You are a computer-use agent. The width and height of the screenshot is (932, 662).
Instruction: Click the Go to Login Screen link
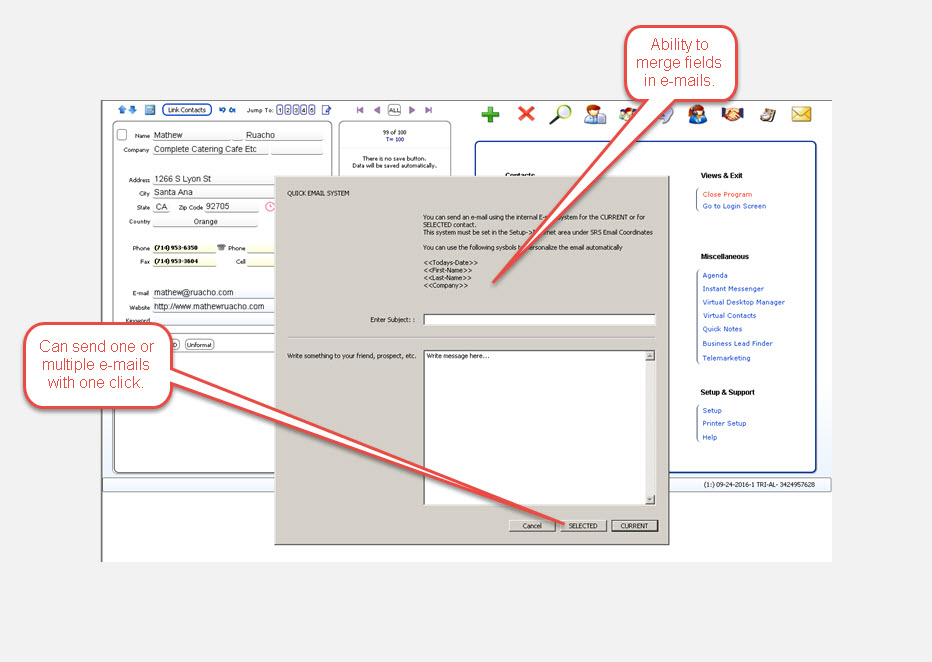(734, 206)
